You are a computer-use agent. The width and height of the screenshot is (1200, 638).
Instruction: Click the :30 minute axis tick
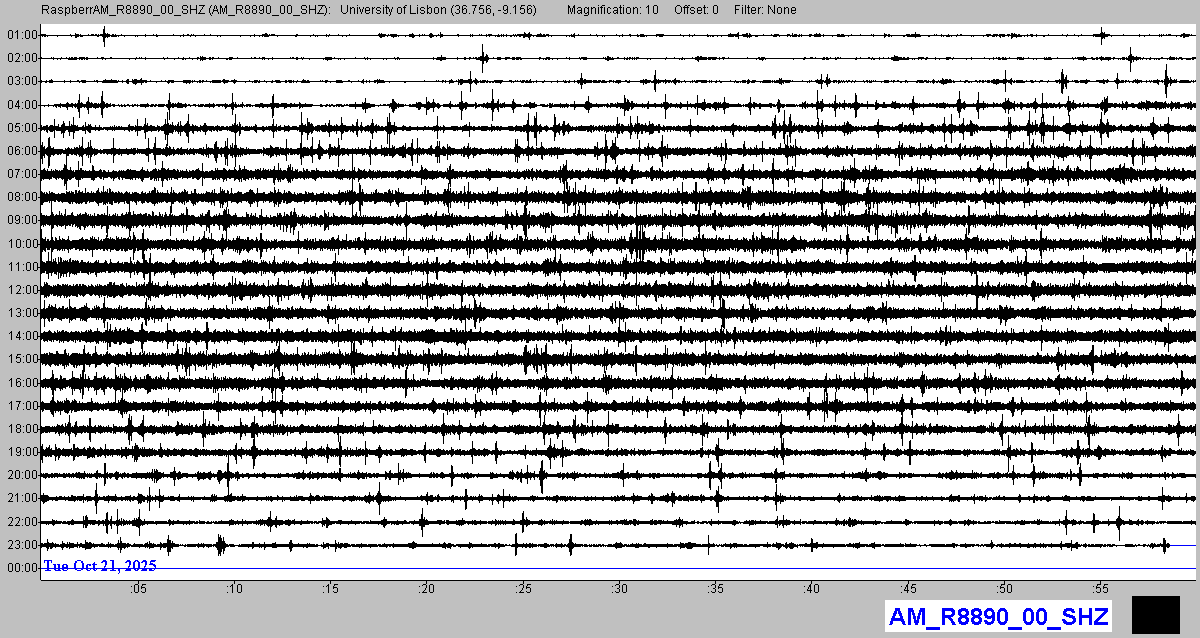coord(619,590)
